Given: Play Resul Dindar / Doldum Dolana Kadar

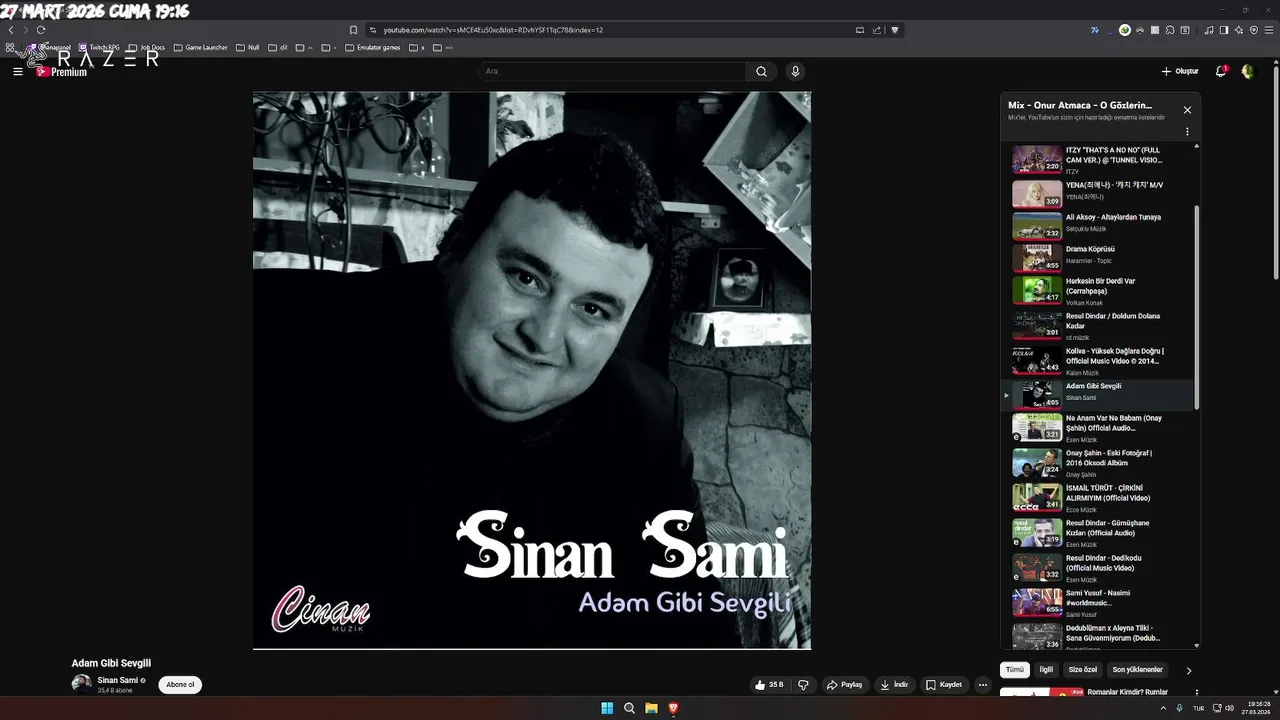Looking at the screenshot, I should (1097, 325).
